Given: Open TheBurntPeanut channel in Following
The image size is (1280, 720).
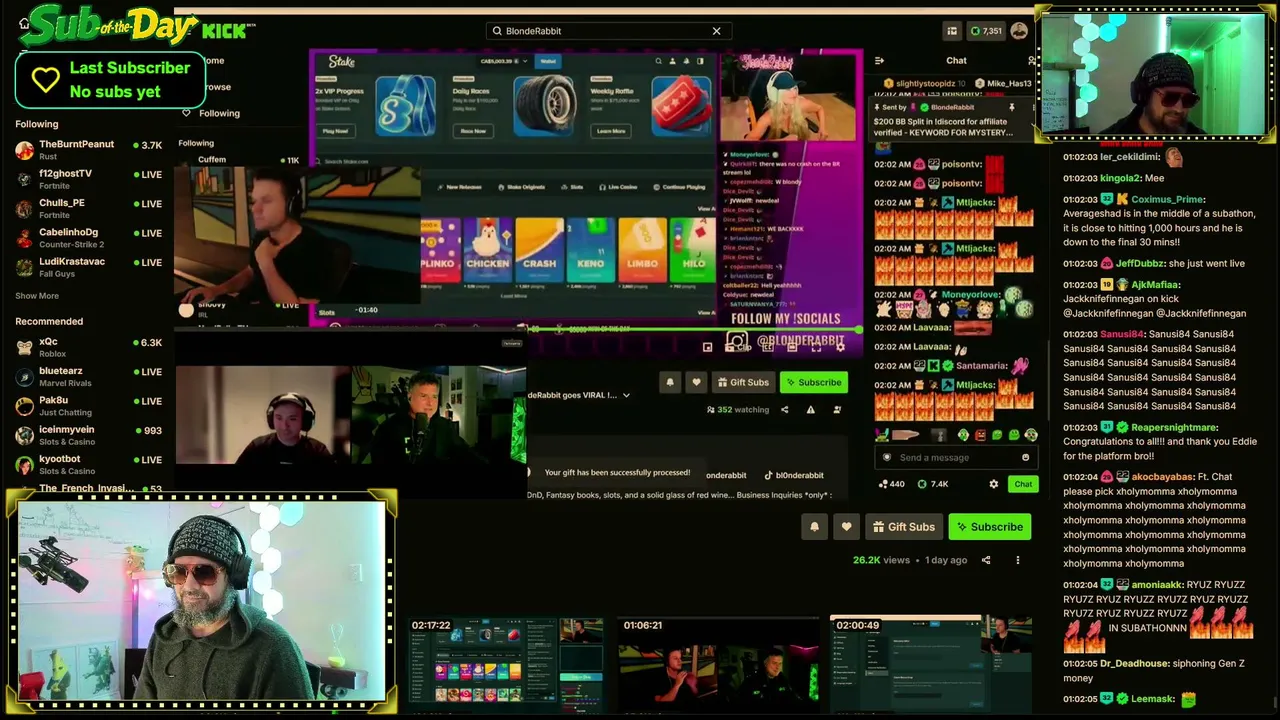Looking at the screenshot, I should pos(89,150).
